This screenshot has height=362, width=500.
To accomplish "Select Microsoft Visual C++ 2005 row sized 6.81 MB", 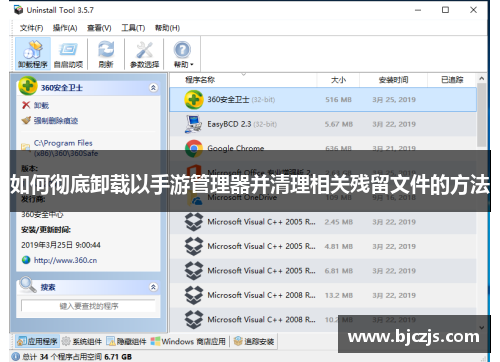I will (x=323, y=271).
